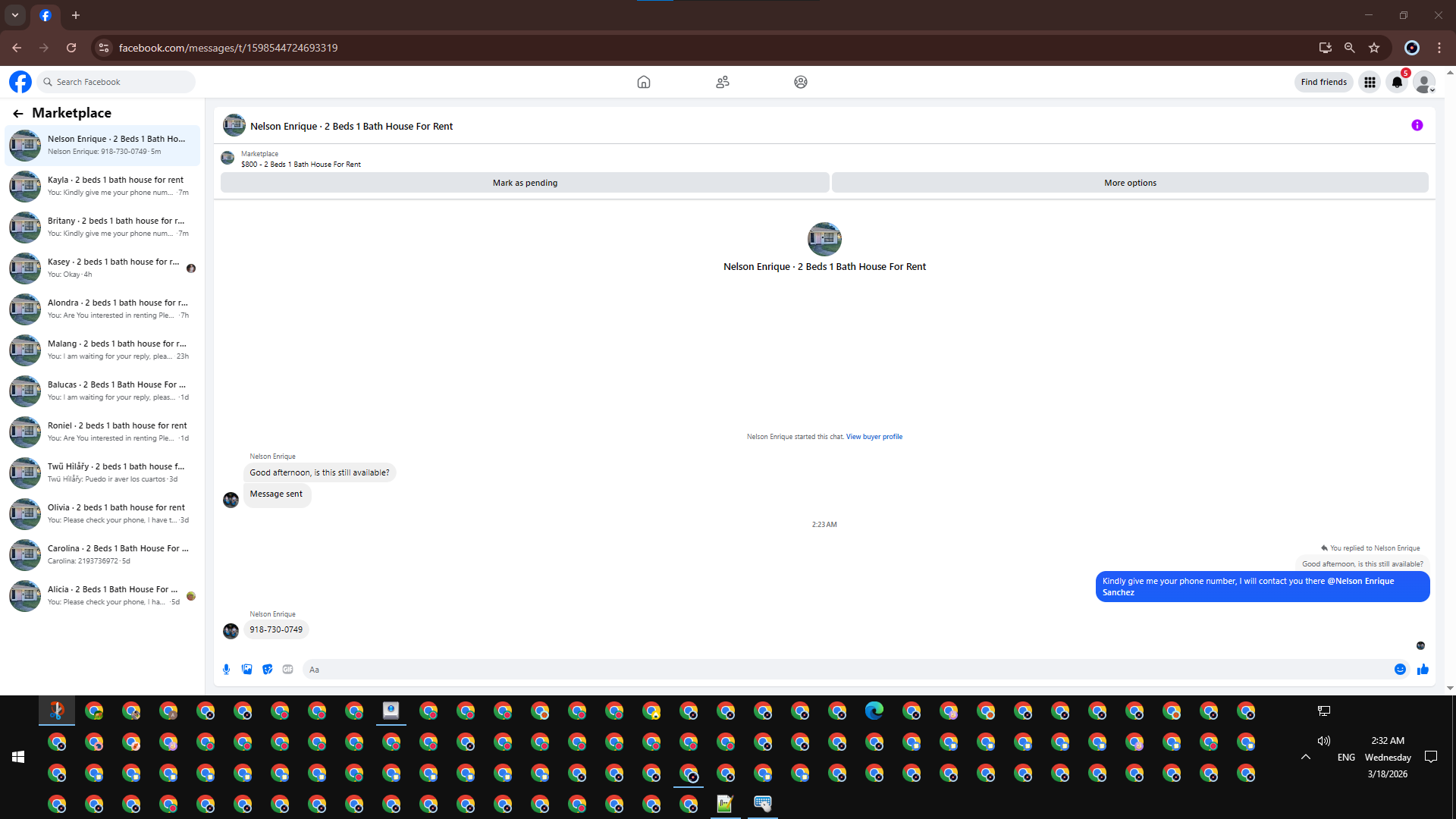This screenshot has height=819, width=1456.
Task: Open the Facebook menu grid icon
Action: 1370,82
